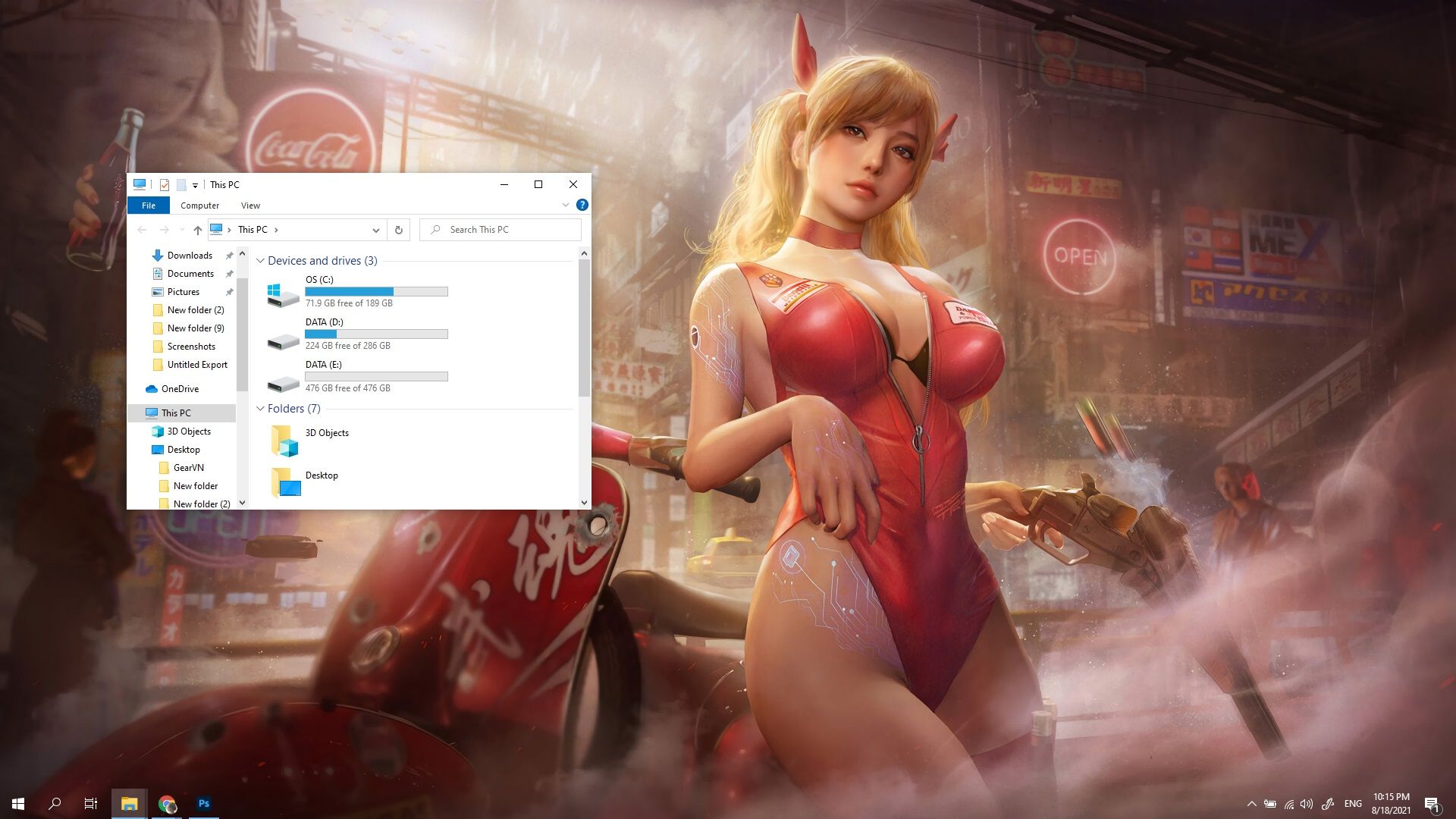Click the refresh button in the address bar
This screenshot has height=819, width=1456.
click(398, 229)
